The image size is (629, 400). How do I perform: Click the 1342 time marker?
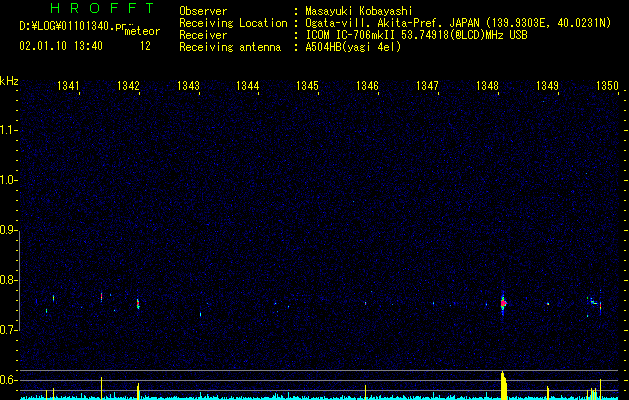click(128, 85)
